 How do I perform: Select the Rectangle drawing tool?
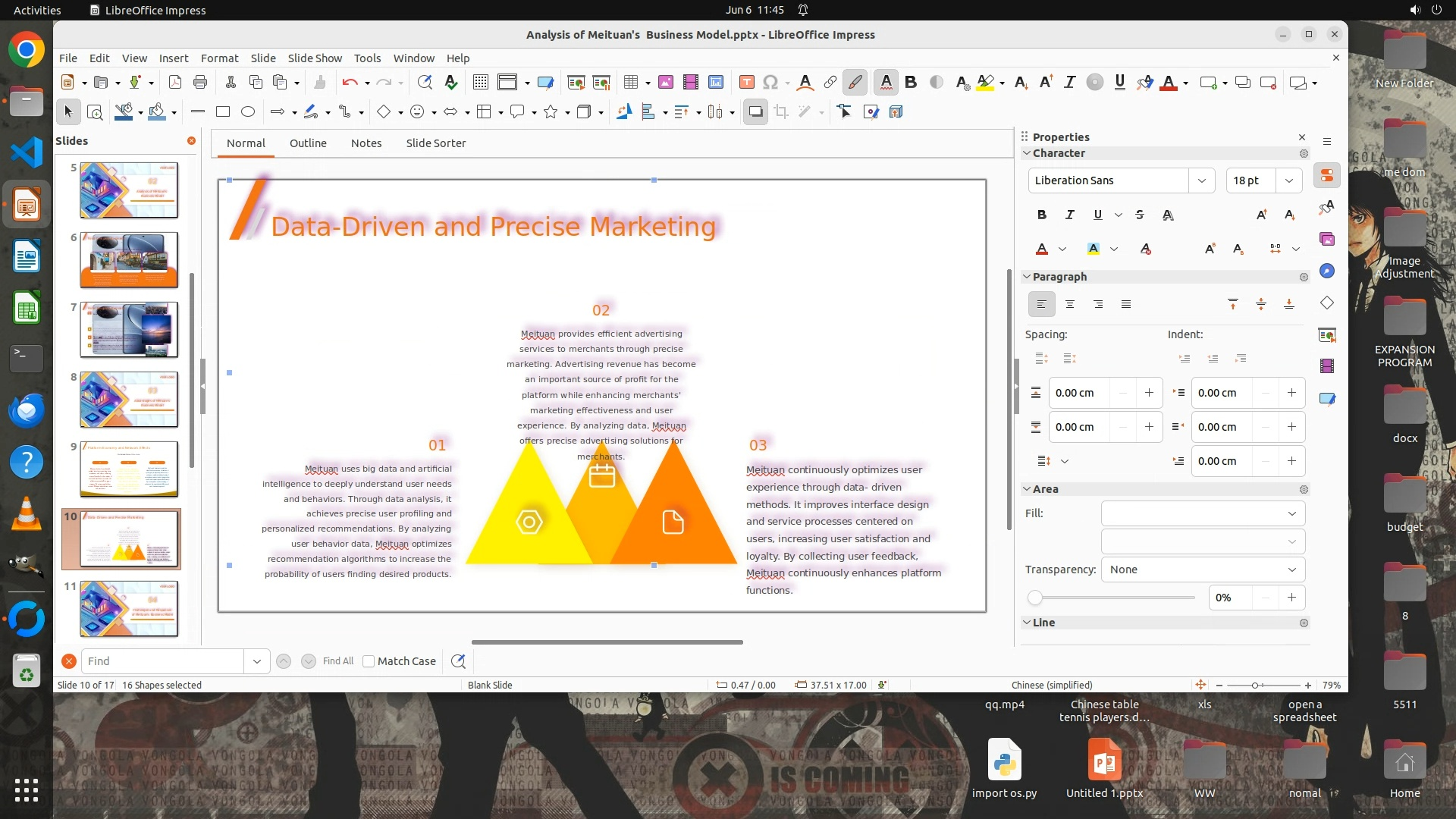pos(222,112)
